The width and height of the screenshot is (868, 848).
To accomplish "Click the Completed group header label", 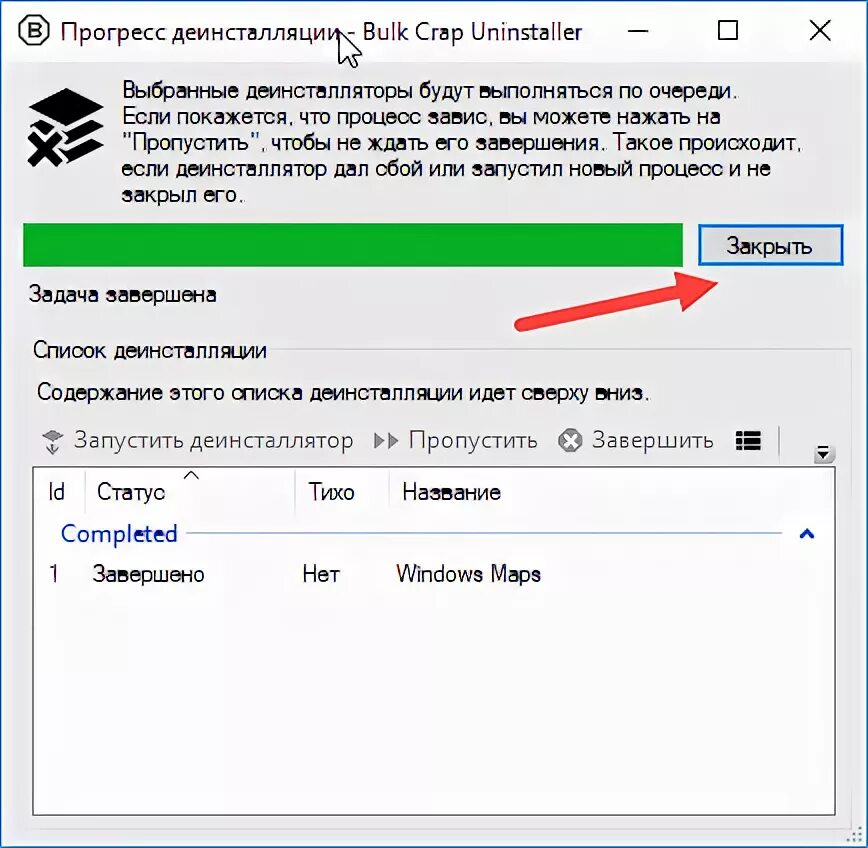I will [x=119, y=534].
